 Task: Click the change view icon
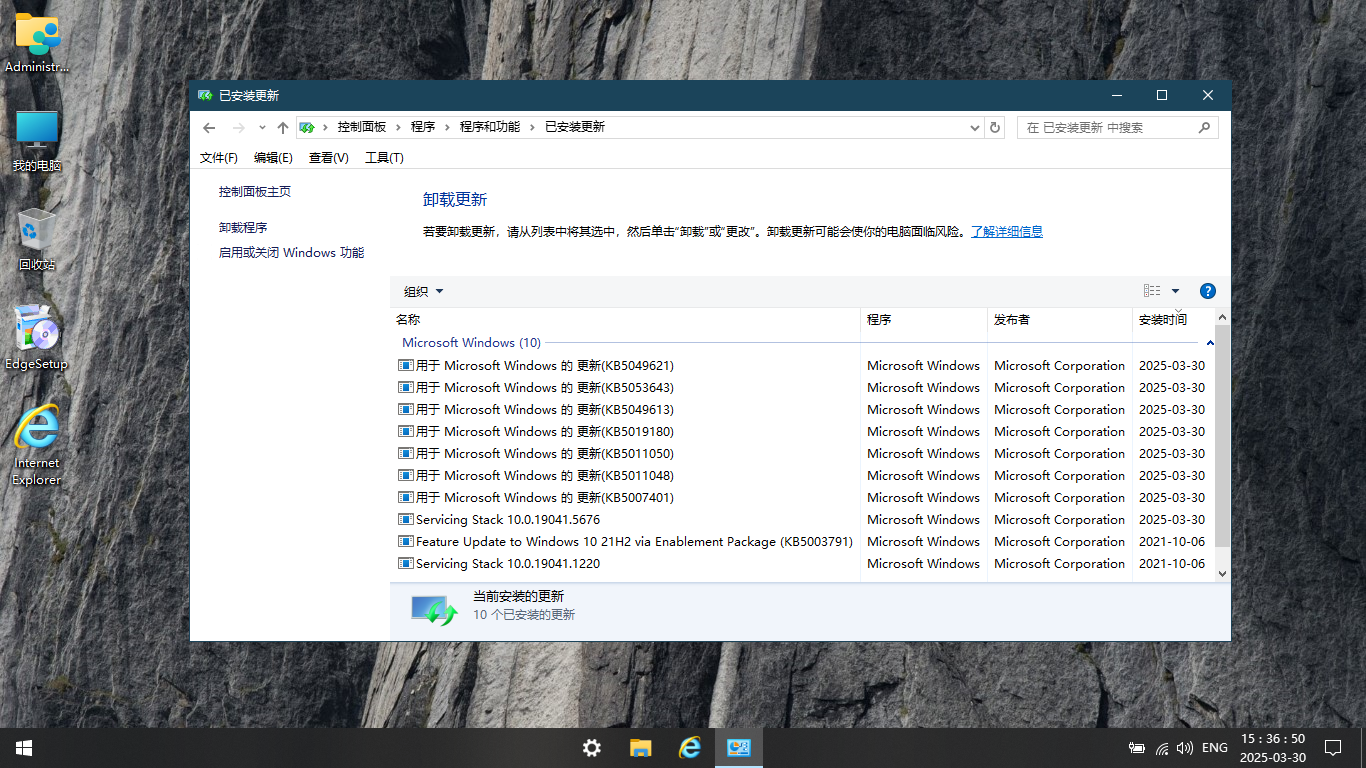[1152, 291]
